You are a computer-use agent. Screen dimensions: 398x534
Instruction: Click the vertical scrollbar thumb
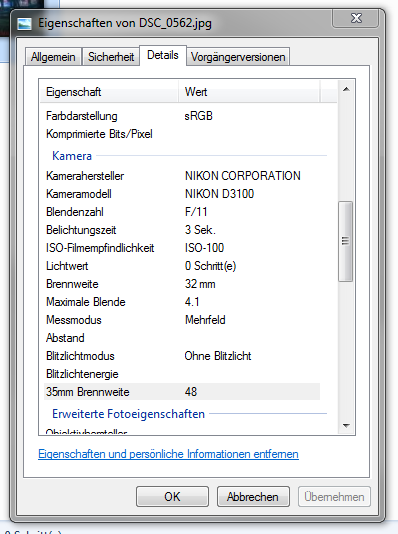346,241
